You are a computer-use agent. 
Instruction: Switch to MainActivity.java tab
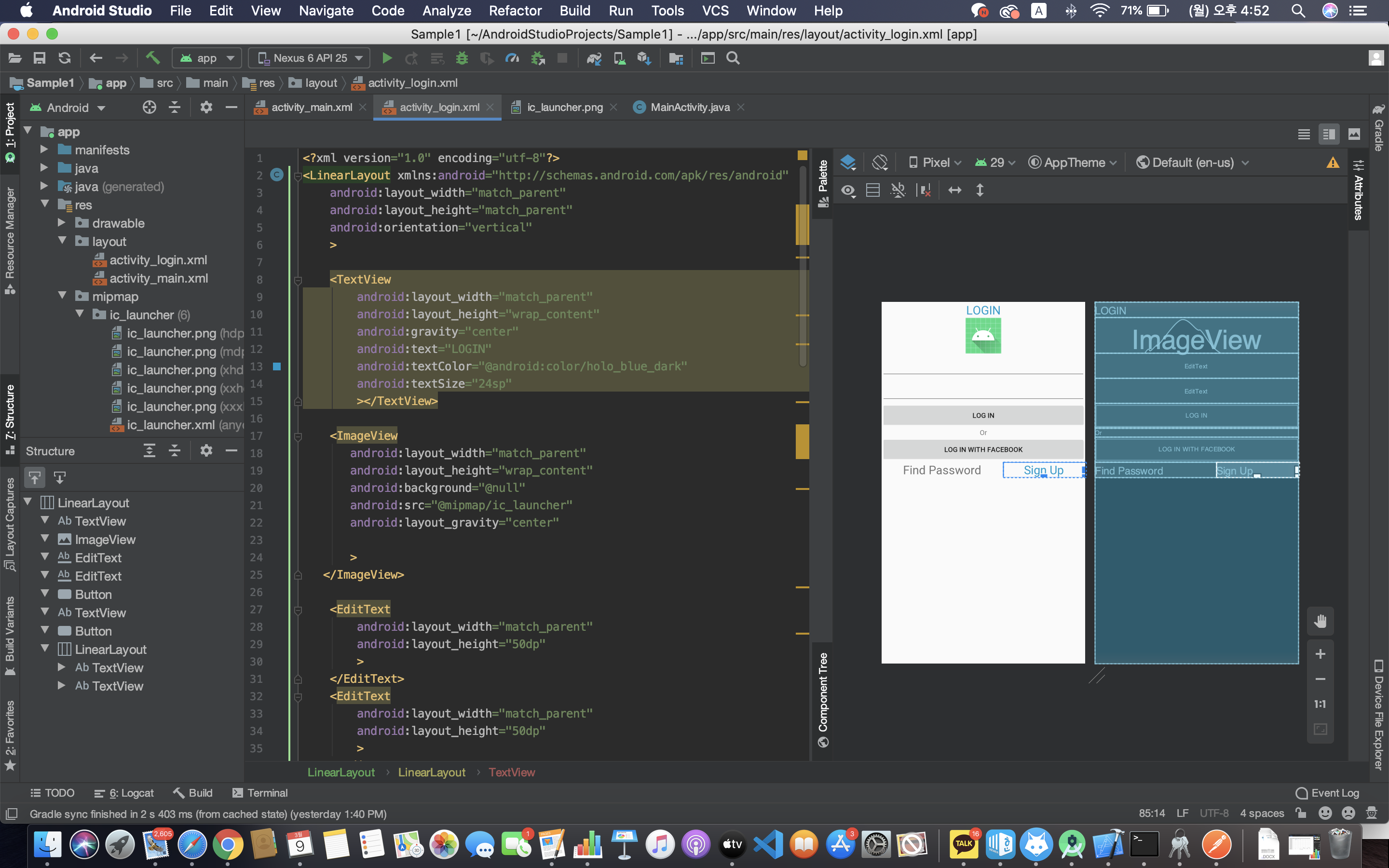tap(689, 108)
